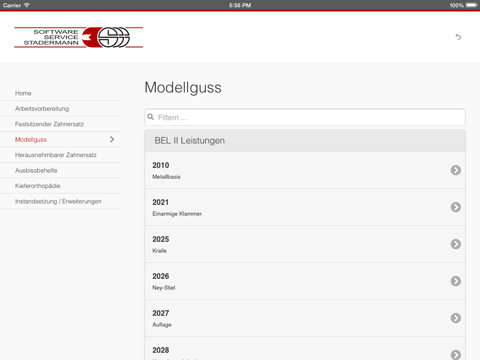Click the Modellguss page heading

coord(183,88)
